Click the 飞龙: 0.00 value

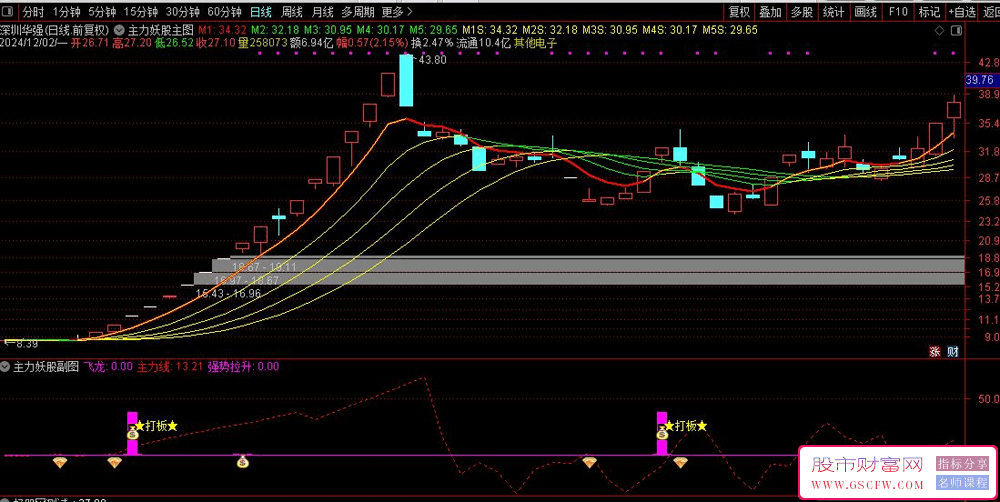(108, 367)
